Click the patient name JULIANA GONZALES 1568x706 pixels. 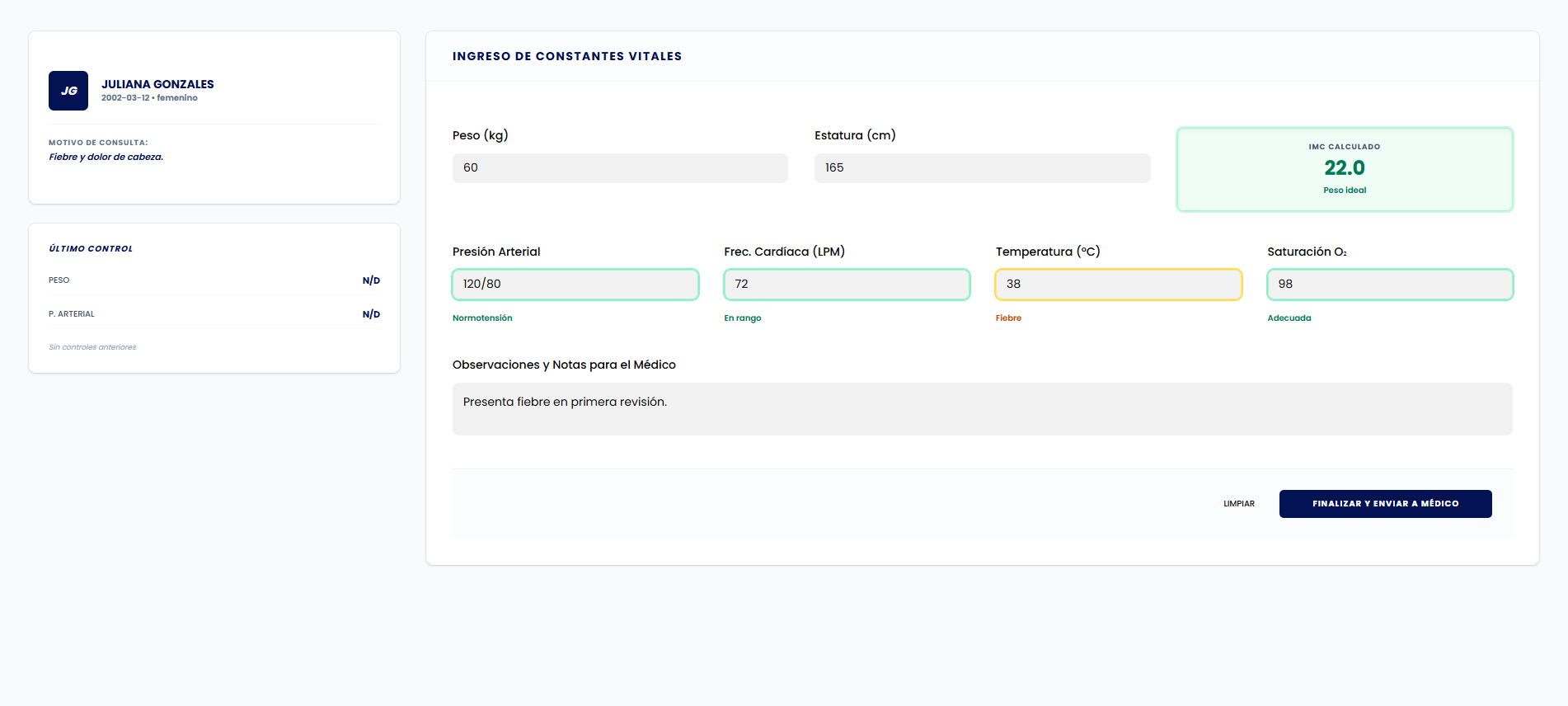point(157,84)
